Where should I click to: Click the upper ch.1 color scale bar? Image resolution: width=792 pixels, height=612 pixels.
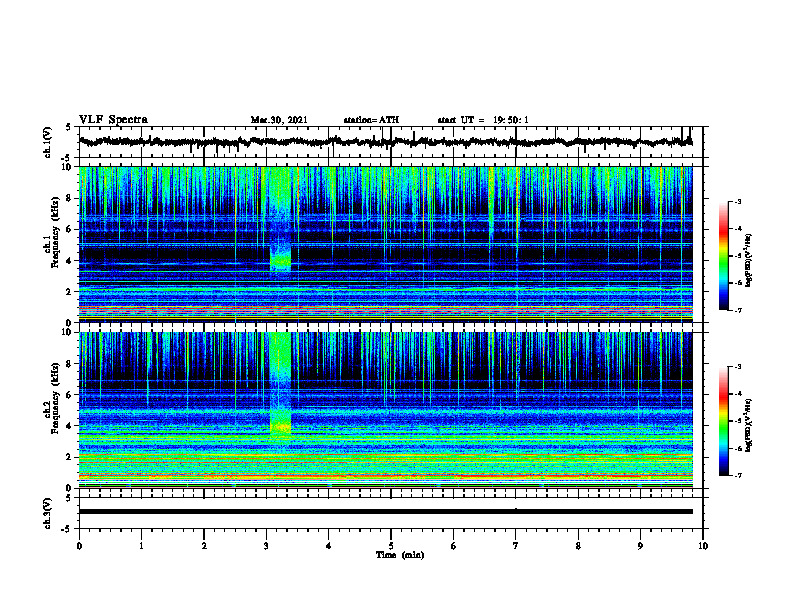pos(724,256)
